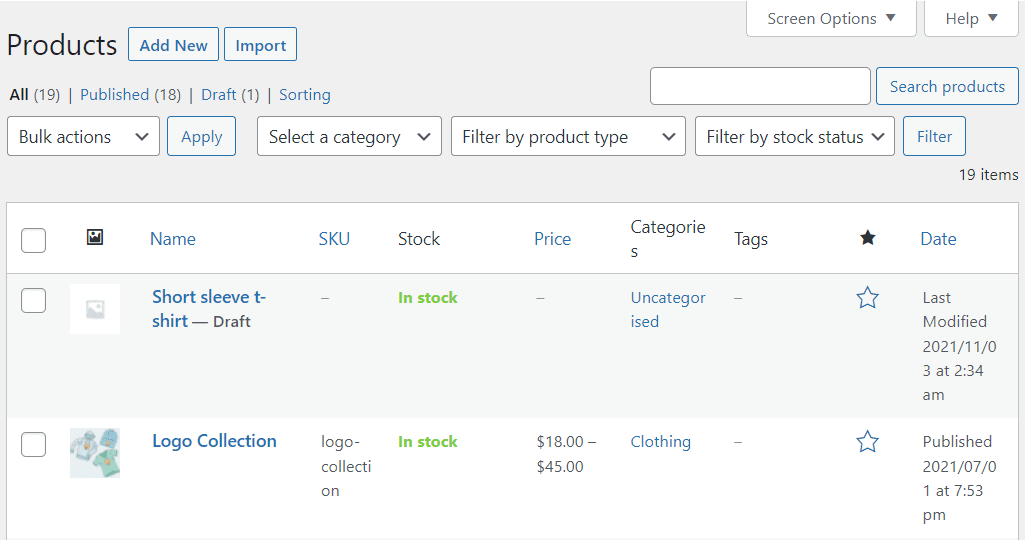Check the Short sleeve t-shirt row checkbox
Image resolution: width=1025 pixels, height=540 pixels.
(x=33, y=301)
